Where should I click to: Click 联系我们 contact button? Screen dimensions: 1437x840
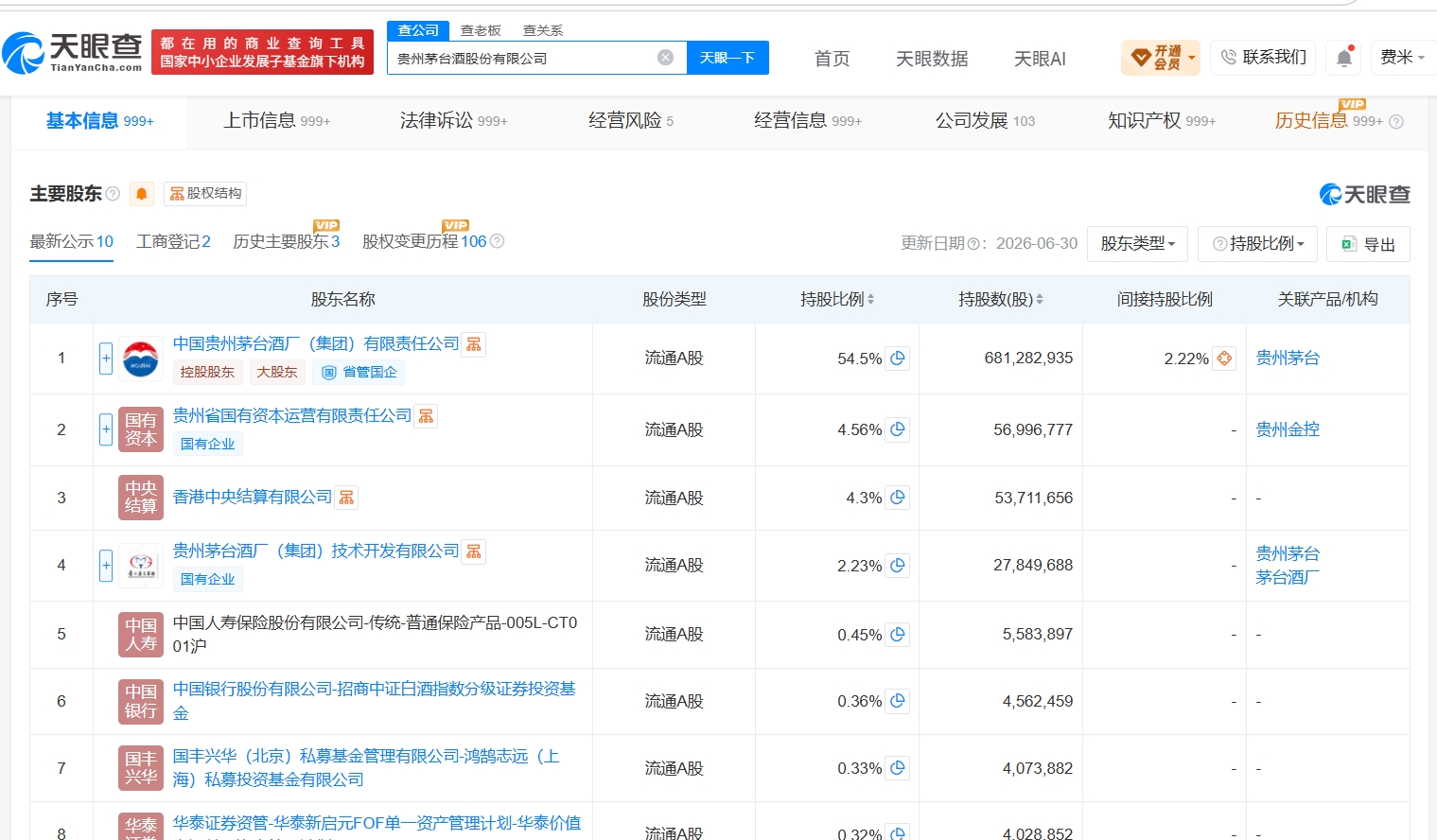pyautogui.click(x=1263, y=58)
